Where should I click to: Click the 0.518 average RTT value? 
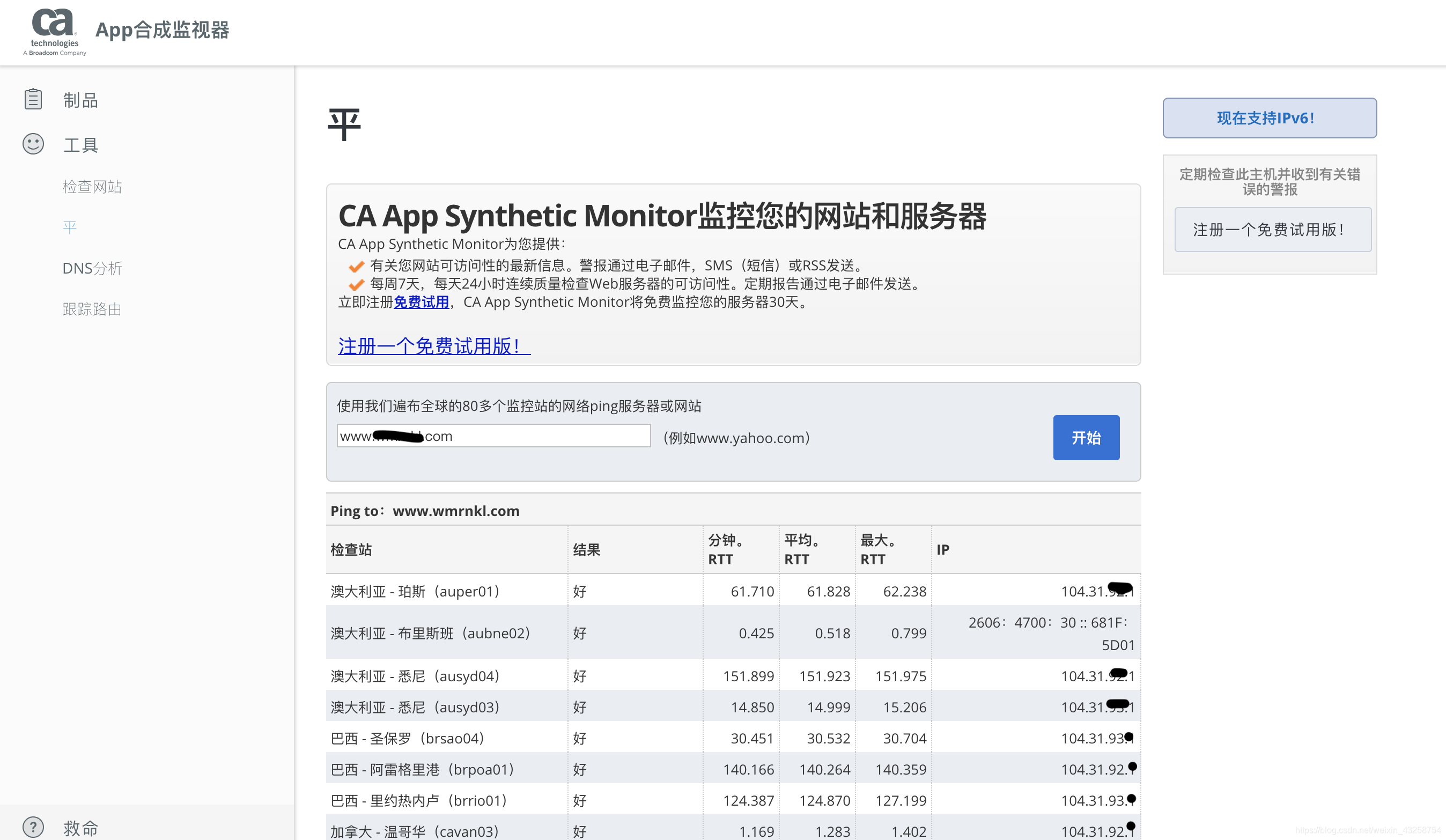[832, 633]
